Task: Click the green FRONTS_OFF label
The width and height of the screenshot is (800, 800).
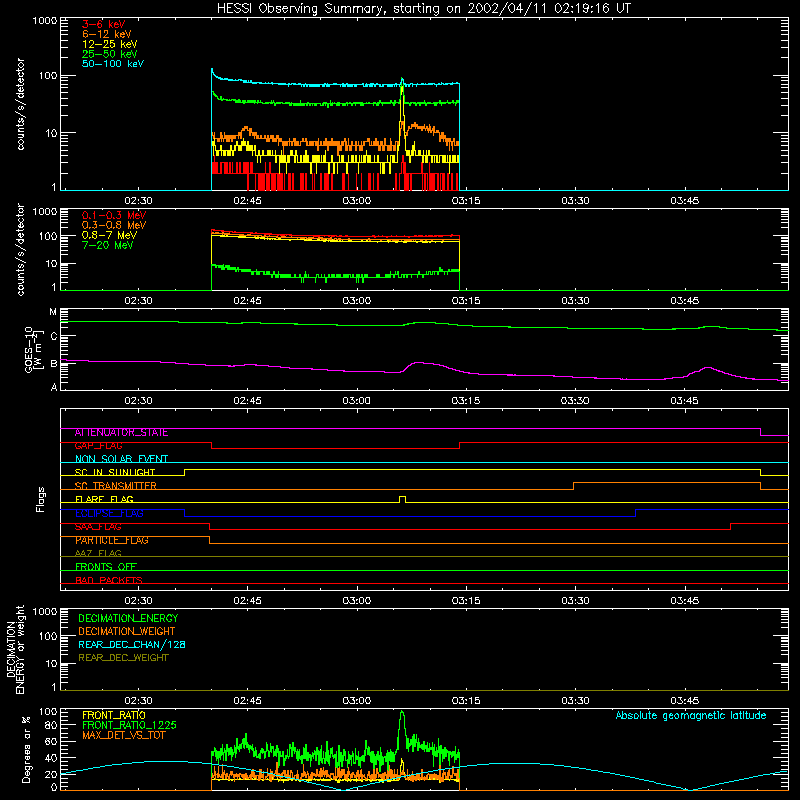Action: point(106,567)
